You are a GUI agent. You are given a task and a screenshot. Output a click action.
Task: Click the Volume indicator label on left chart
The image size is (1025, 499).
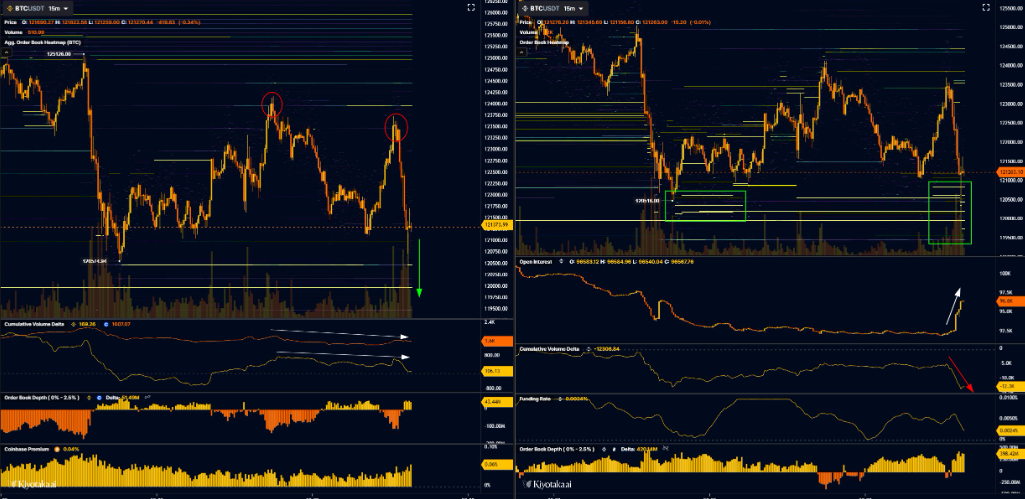coord(13,32)
